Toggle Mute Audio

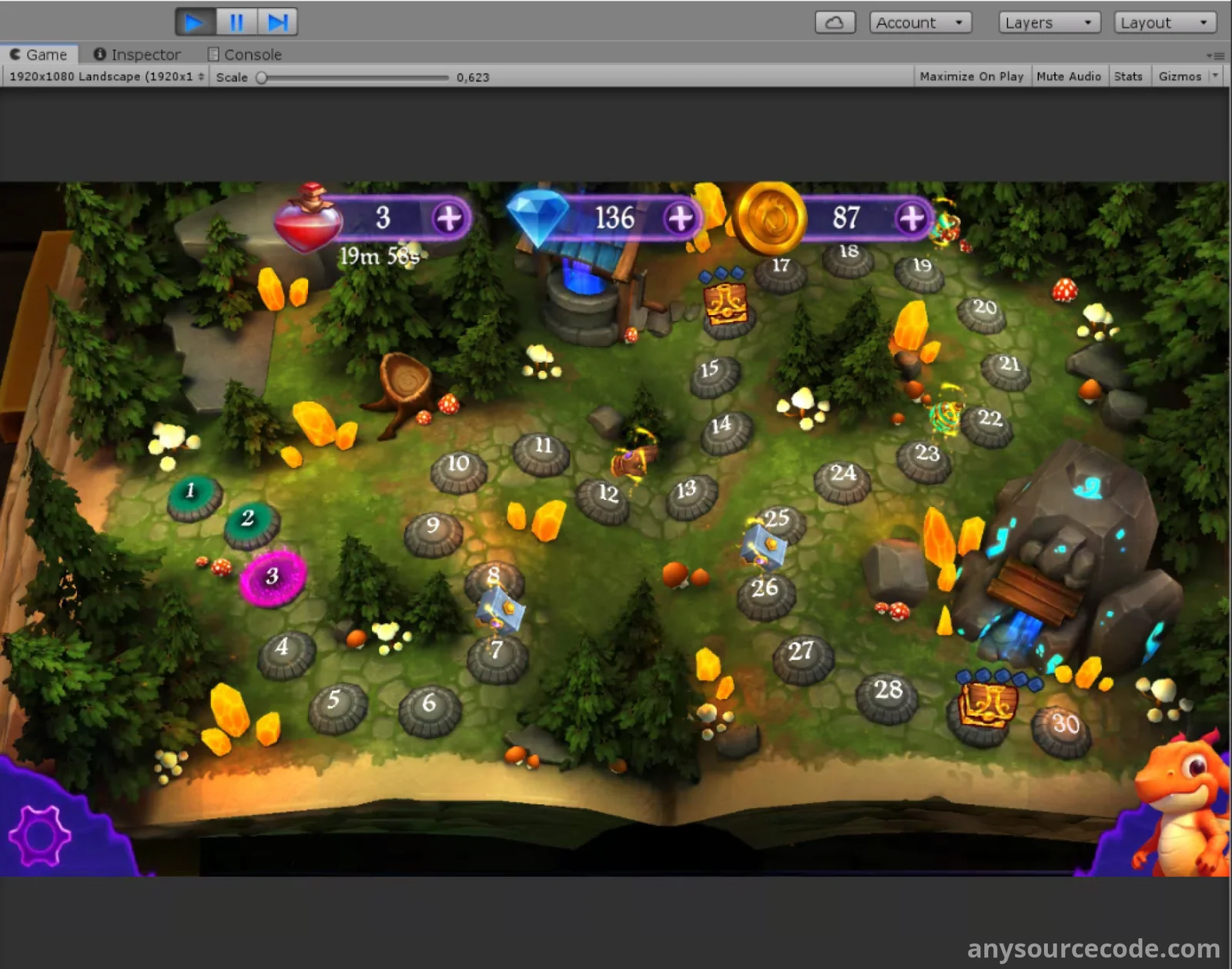point(1068,76)
